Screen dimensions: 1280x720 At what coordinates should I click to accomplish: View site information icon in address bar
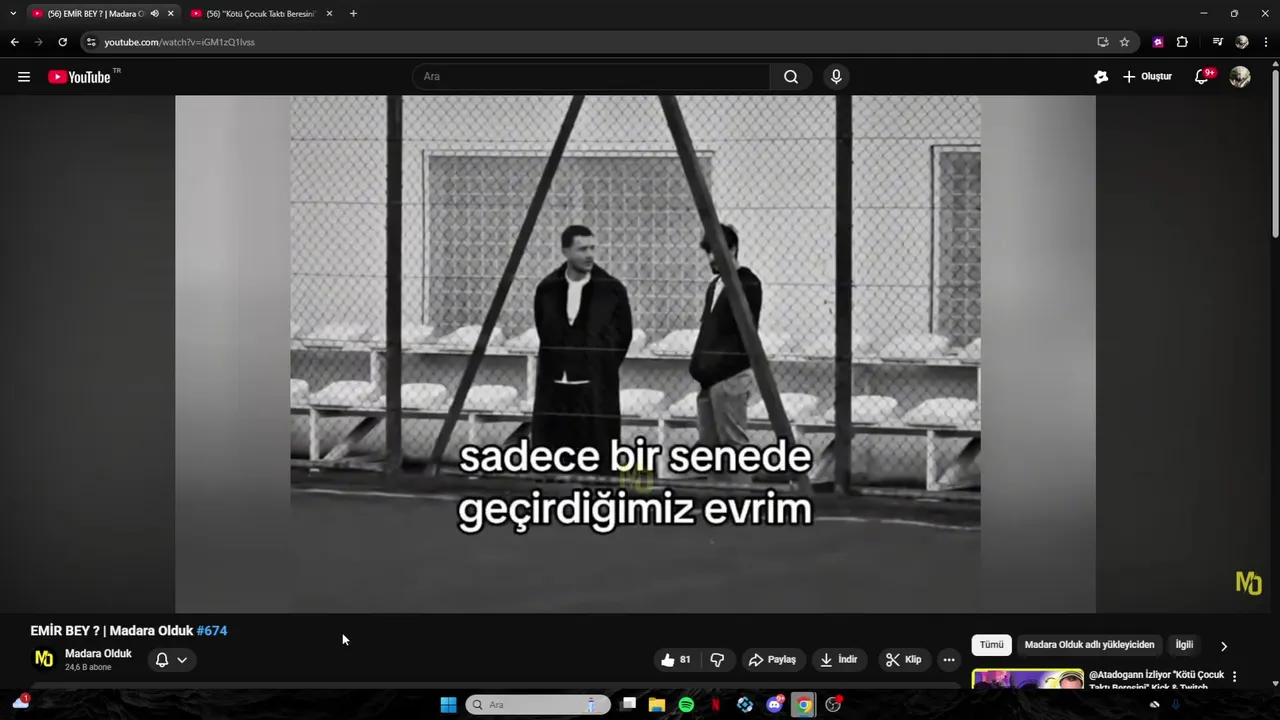[x=91, y=42]
